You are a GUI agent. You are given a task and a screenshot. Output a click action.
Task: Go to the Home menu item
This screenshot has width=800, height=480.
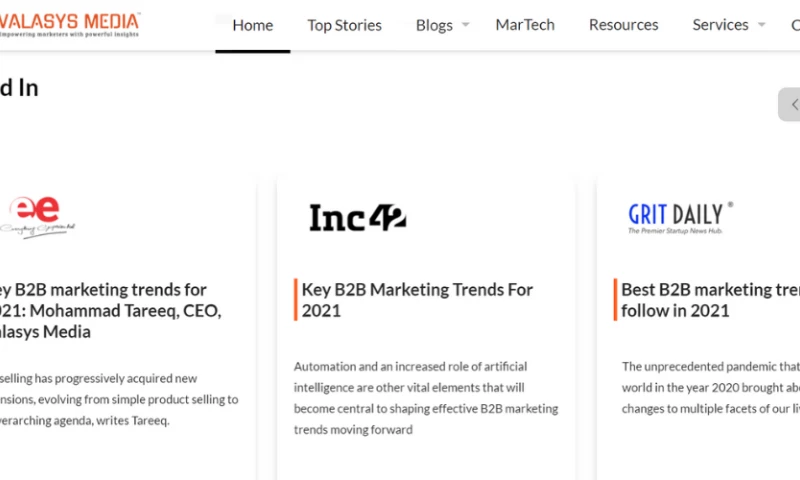tap(252, 25)
